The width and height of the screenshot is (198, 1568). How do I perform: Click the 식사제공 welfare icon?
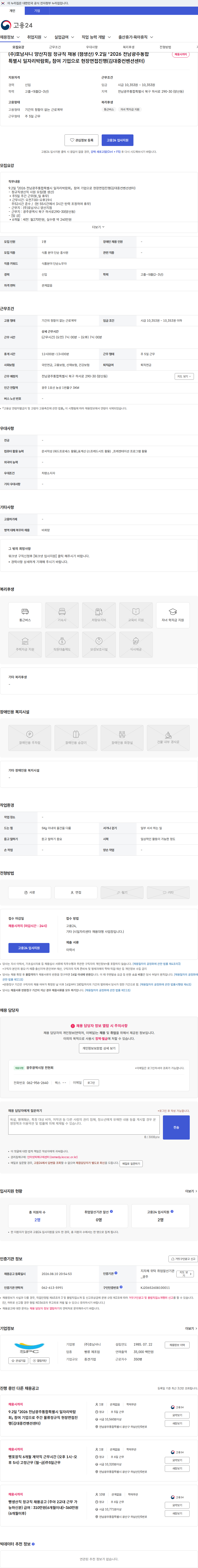point(136,645)
